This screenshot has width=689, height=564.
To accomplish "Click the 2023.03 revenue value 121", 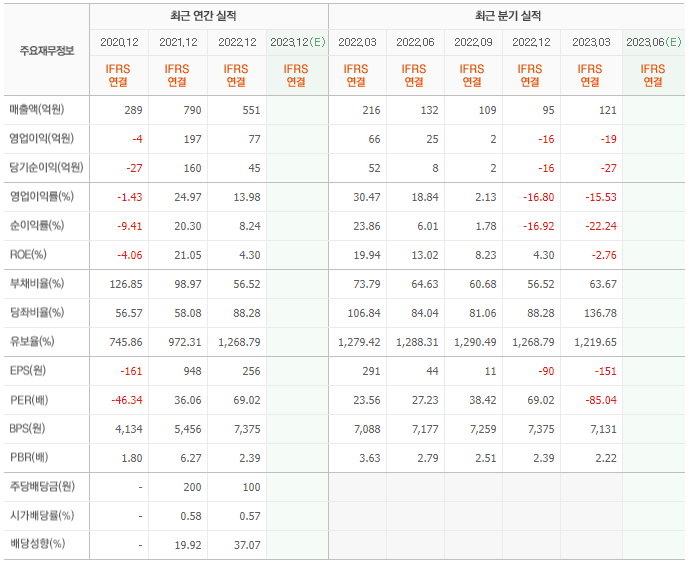I will 608,110.
